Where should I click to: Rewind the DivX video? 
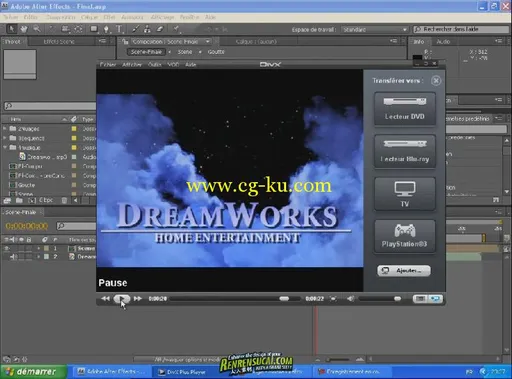point(105,299)
